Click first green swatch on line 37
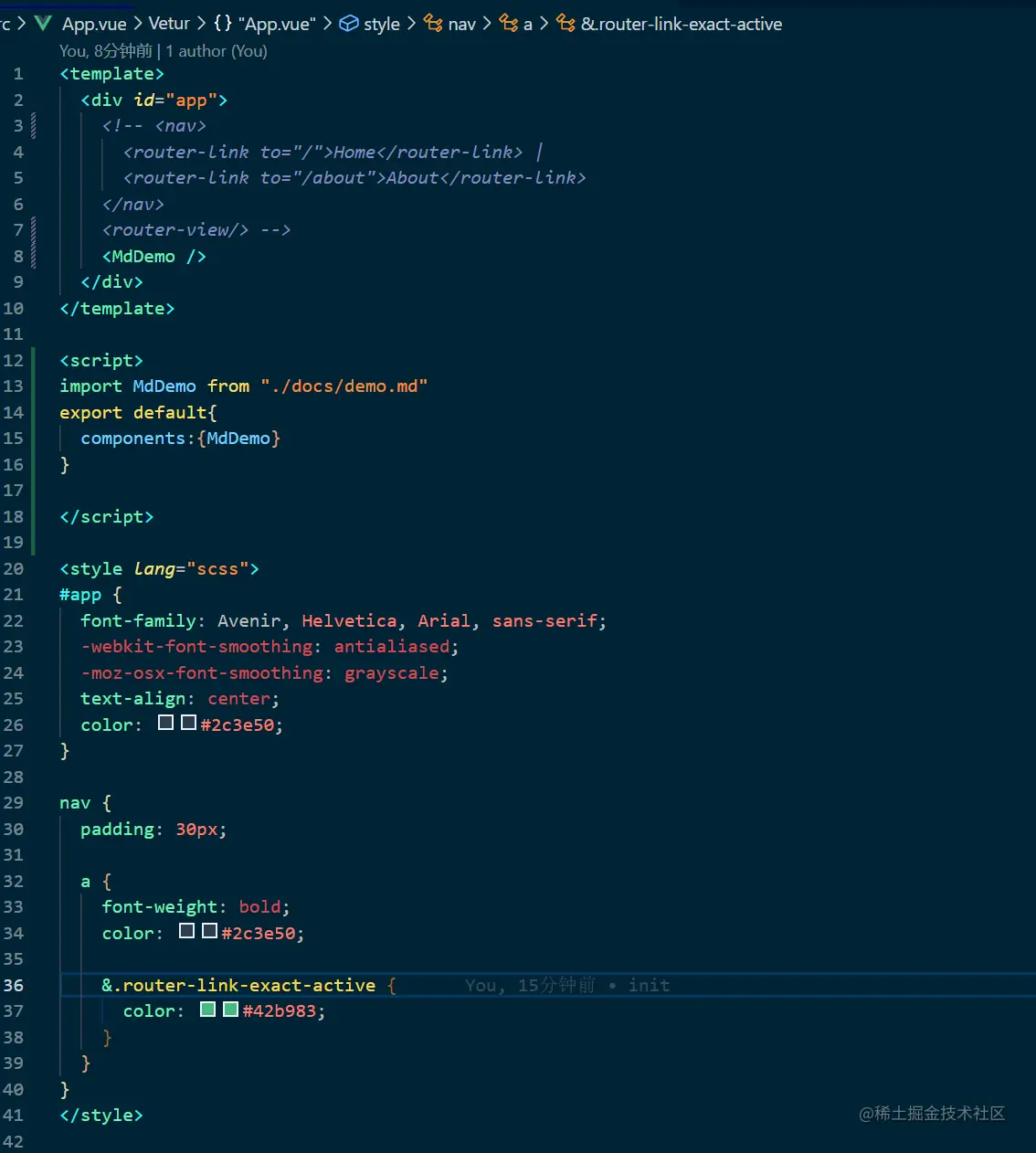 tap(207, 1010)
